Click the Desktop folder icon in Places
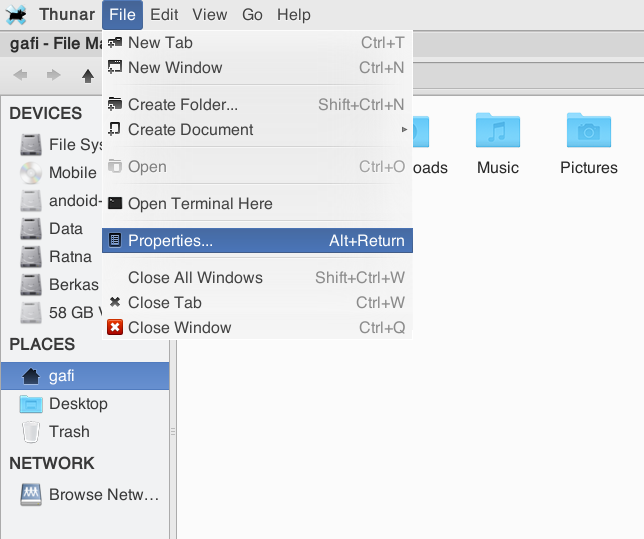The height and width of the screenshot is (539, 644). tap(32, 404)
